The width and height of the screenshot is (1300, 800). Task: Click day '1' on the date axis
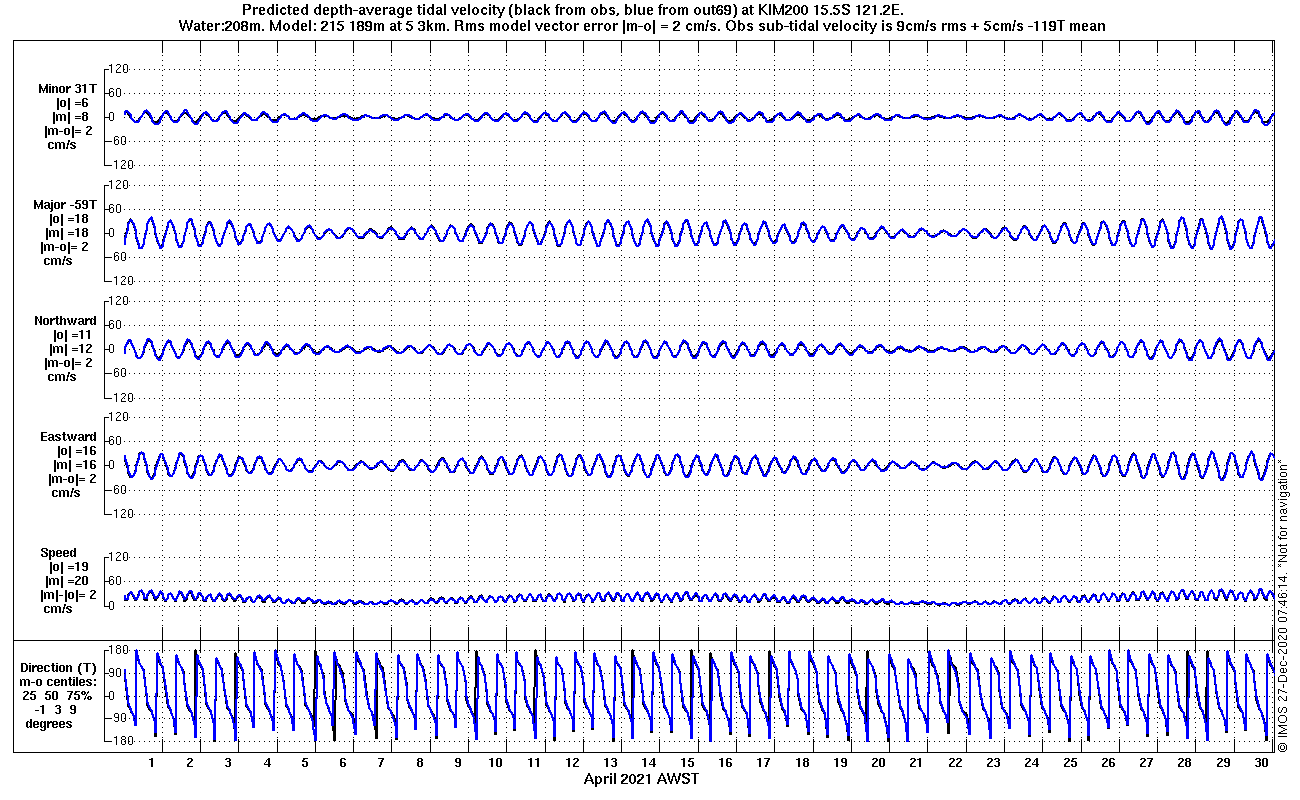coord(152,763)
